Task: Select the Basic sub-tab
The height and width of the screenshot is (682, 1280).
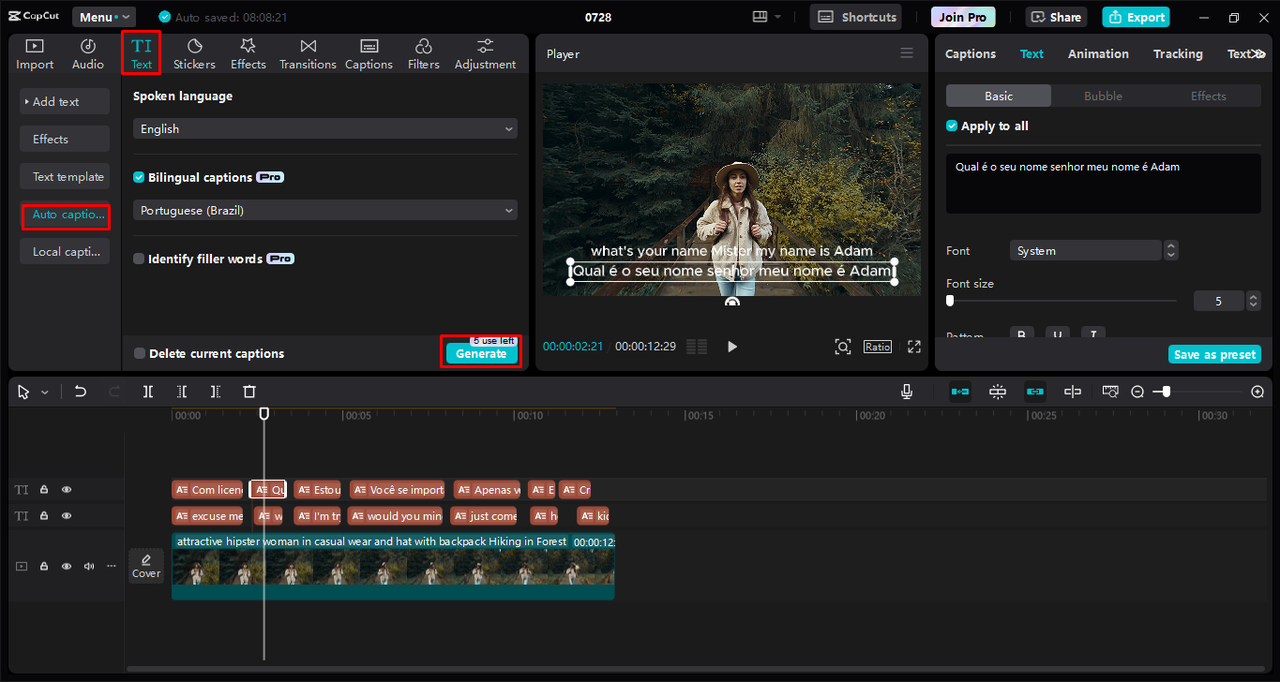Action: 998,96
